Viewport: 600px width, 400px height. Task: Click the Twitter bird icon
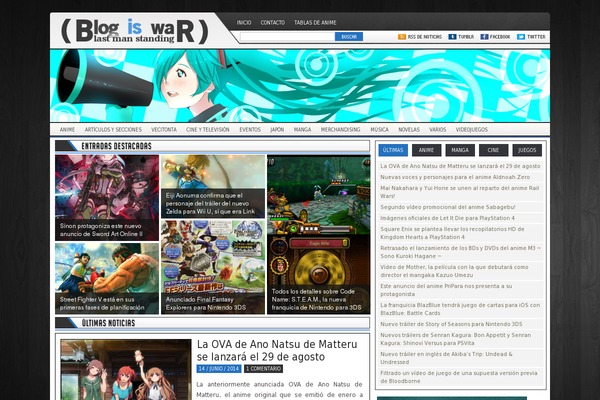click(521, 36)
